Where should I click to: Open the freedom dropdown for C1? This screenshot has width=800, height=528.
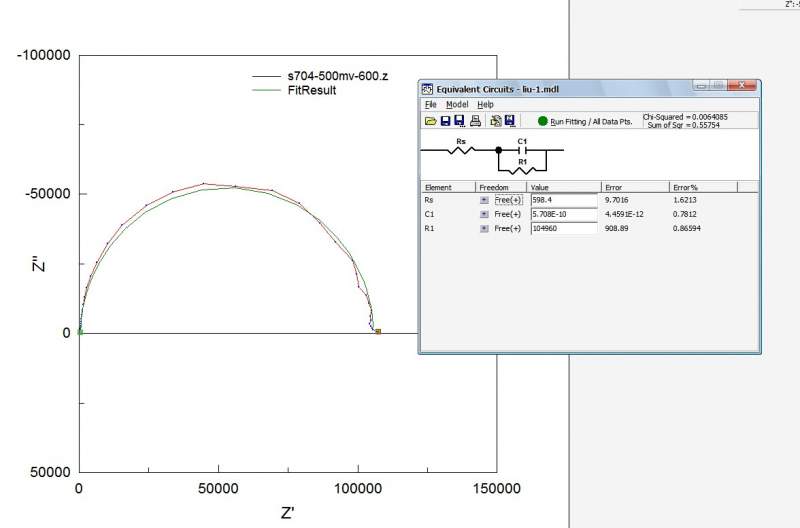tap(484, 214)
